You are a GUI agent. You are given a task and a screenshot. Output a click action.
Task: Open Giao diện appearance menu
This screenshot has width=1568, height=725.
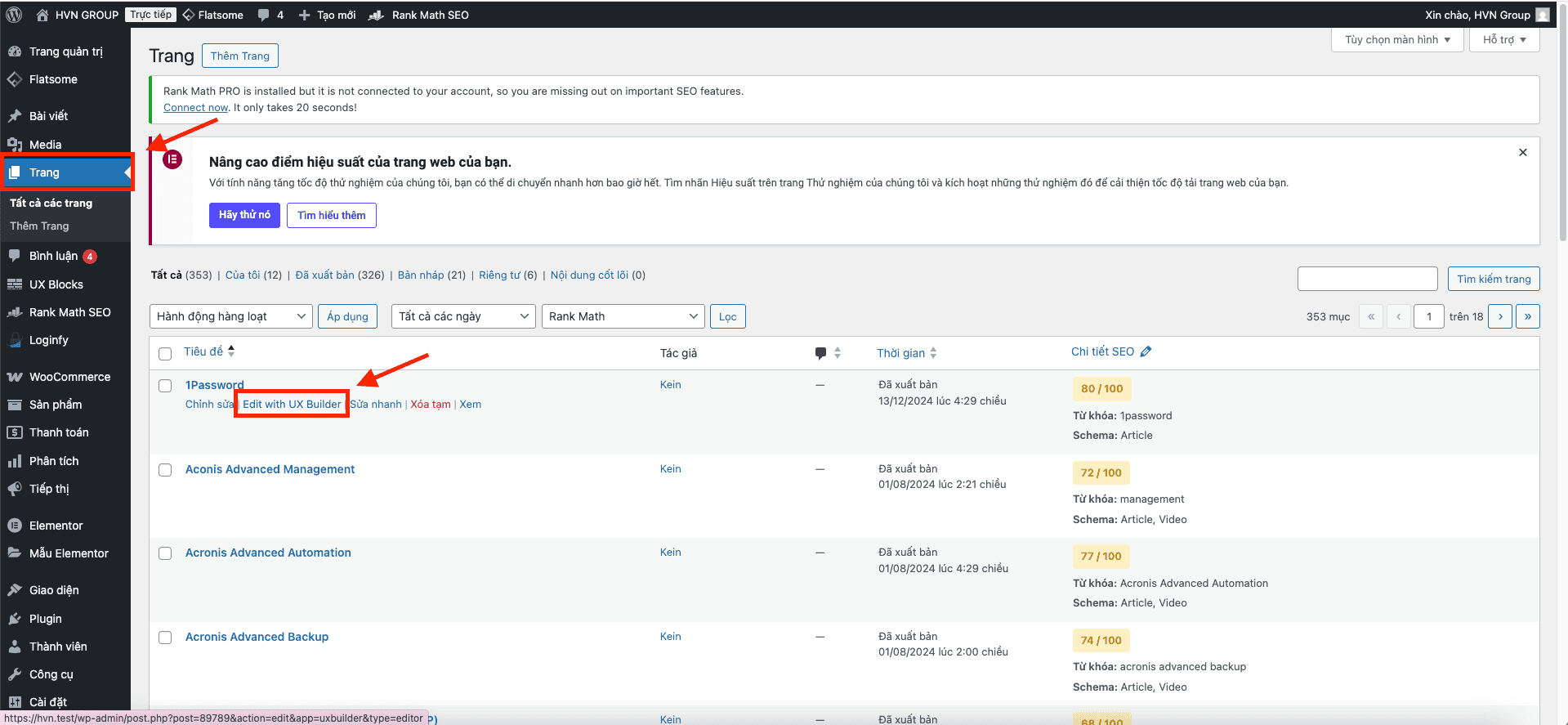pyautogui.click(x=65, y=590)
